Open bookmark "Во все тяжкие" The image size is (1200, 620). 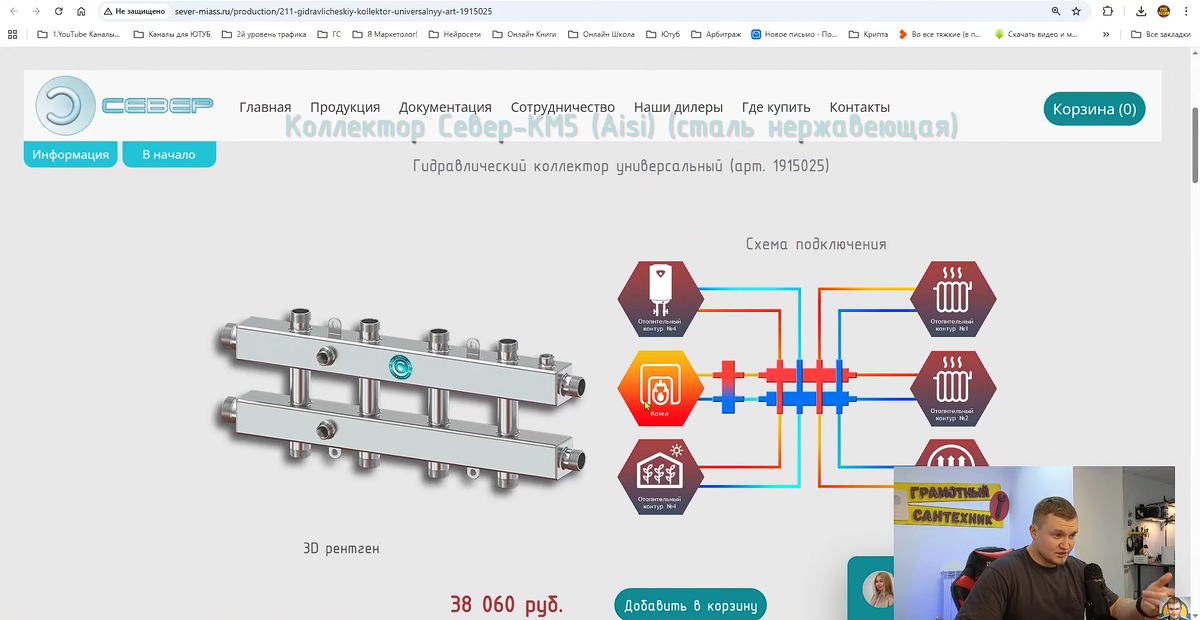pyautogui.click(x=939, y=34)
